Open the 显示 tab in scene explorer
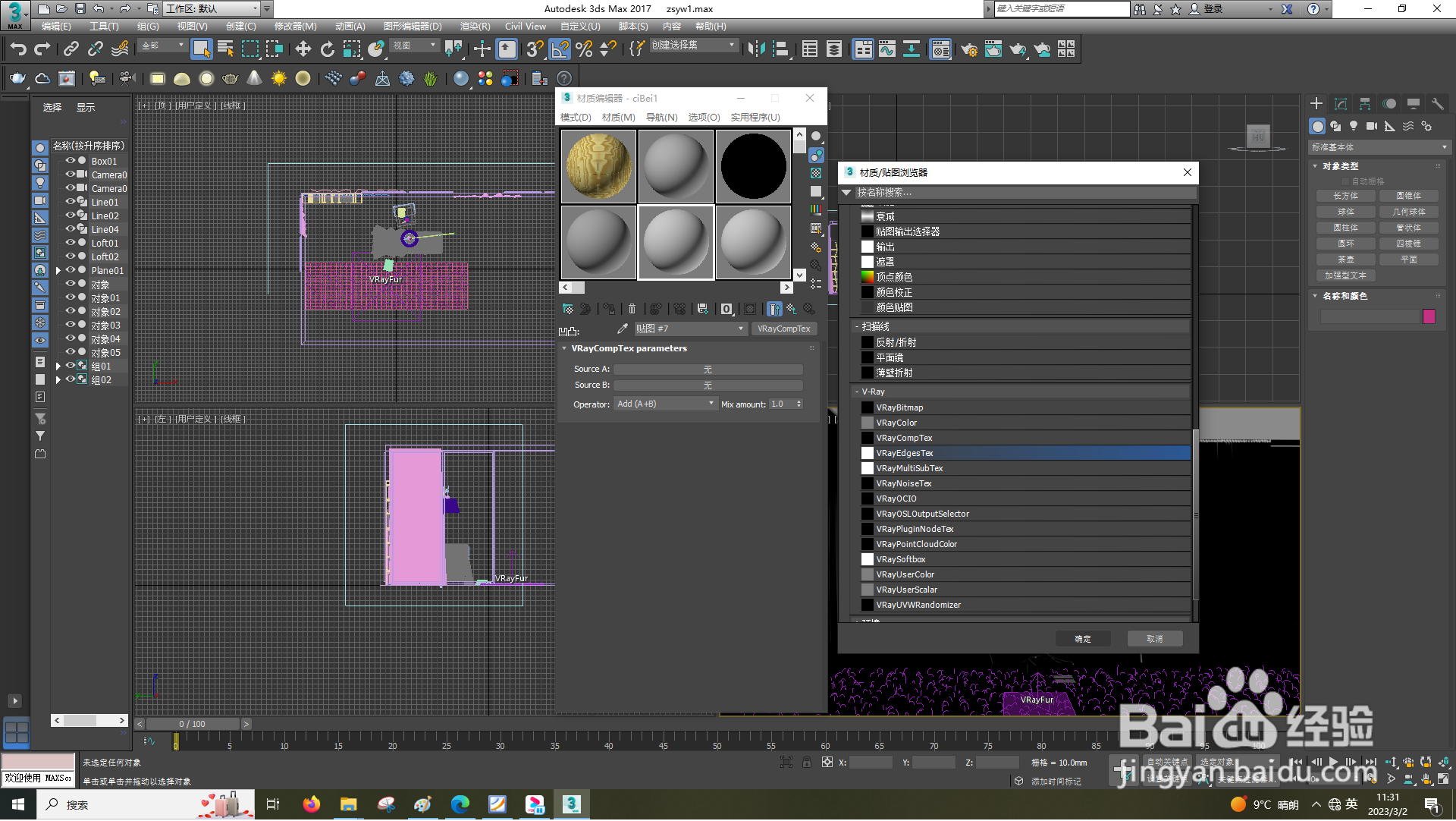This screenshot has width=1456, height=821. click(x=86, y=108)
